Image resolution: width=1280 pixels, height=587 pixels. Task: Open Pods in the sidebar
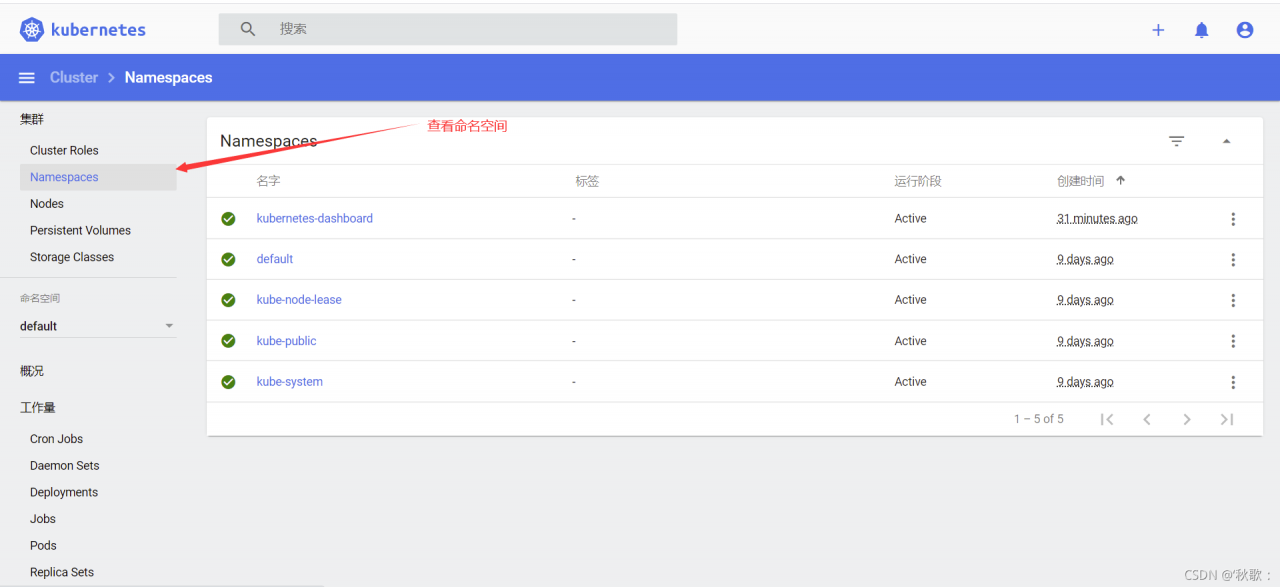43,546
